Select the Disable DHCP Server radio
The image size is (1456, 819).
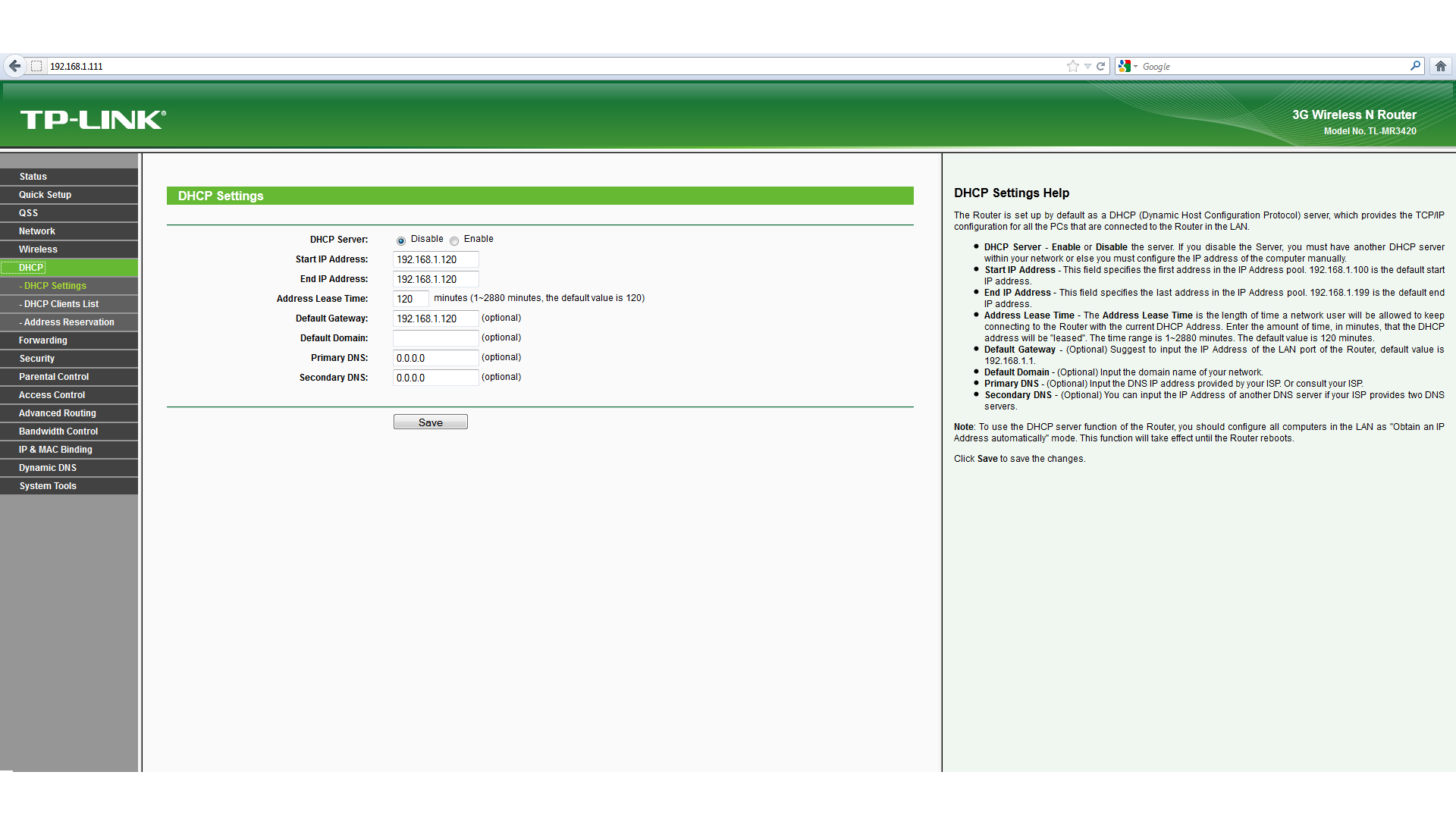(401, 240)
